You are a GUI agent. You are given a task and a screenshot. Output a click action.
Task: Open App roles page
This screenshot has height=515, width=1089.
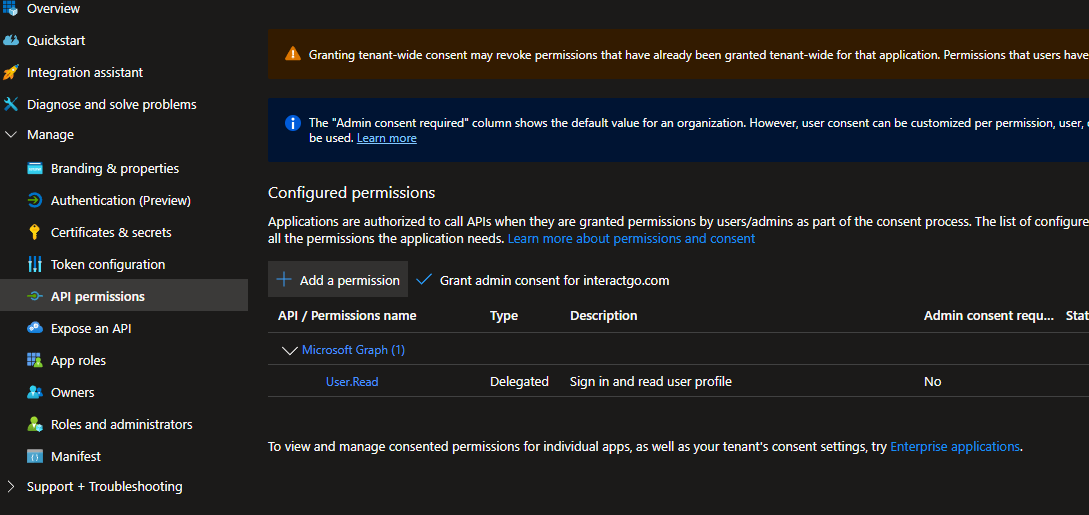(78, 360)
